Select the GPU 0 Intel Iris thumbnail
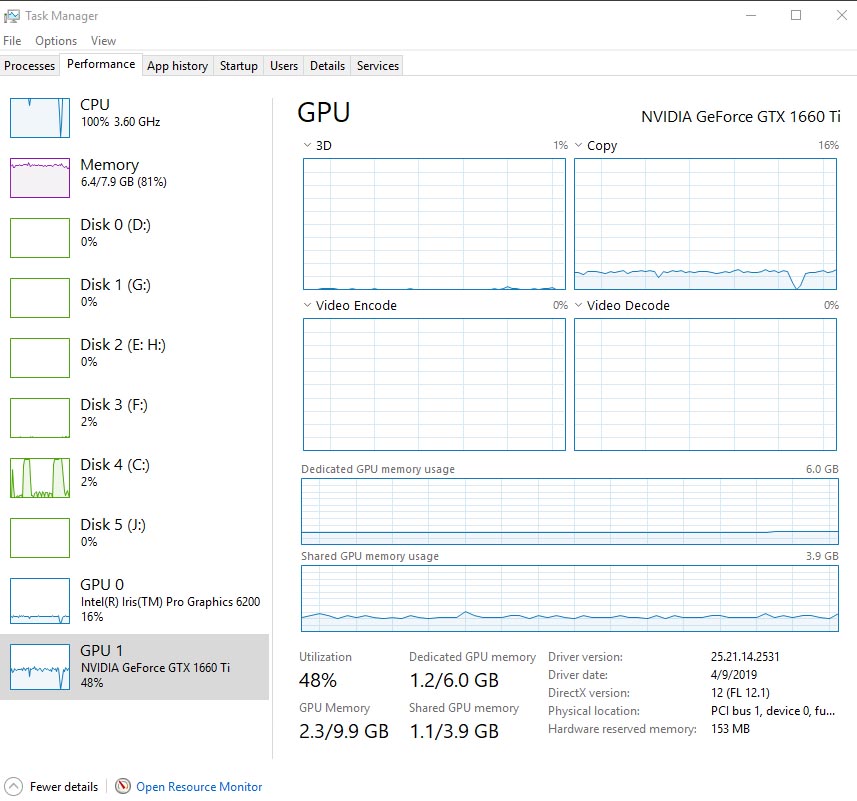 tap(40, 600)
